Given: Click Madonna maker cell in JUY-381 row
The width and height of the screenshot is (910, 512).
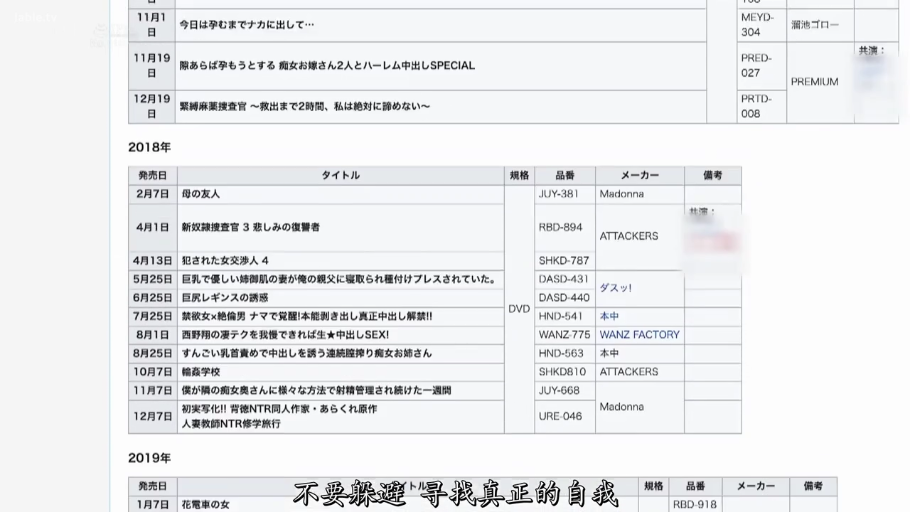Looking at the screenshot, I should pyautogui.click(x=621, y=194).
